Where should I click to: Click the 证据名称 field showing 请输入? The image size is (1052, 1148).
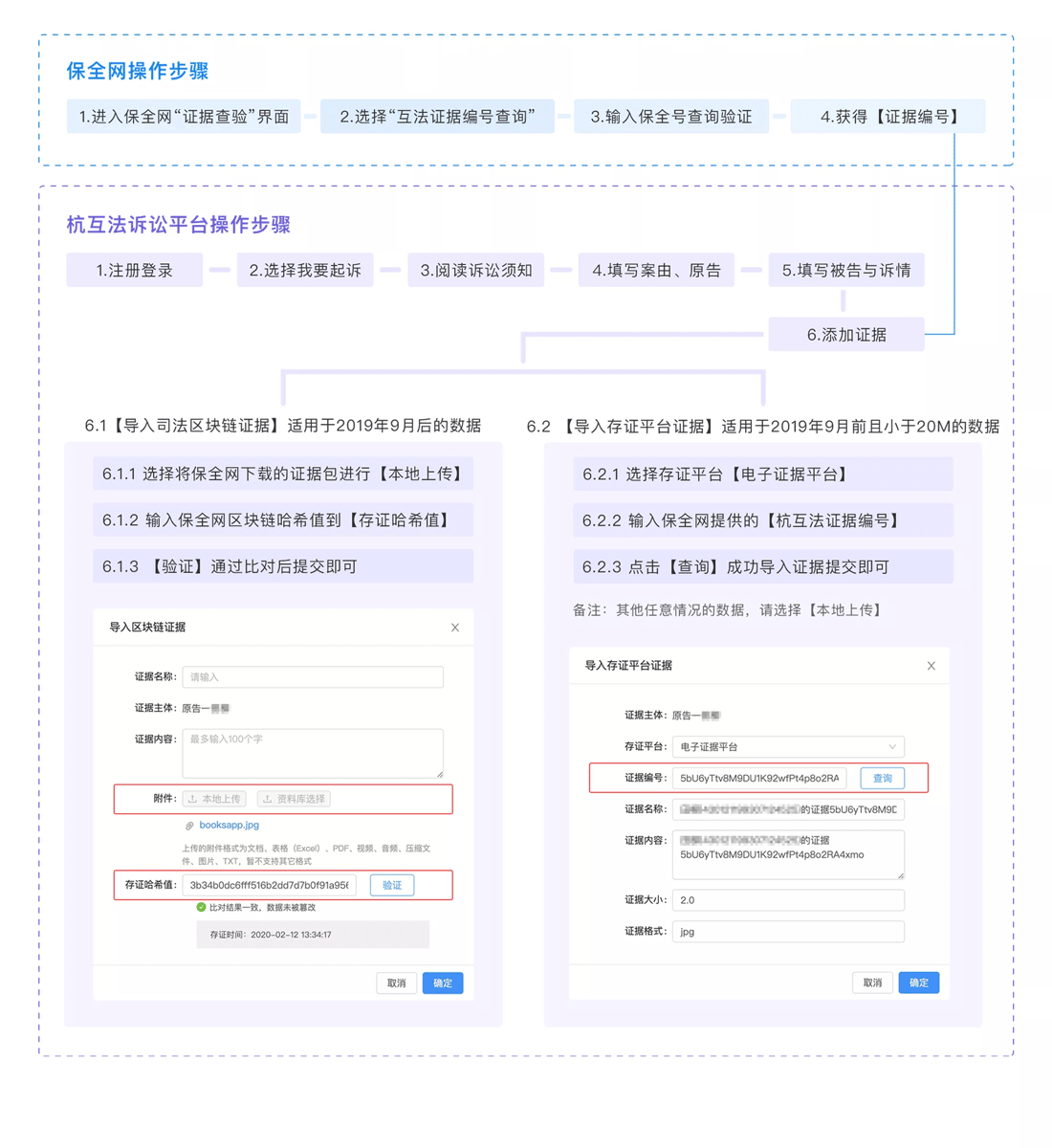coord(313,677)
